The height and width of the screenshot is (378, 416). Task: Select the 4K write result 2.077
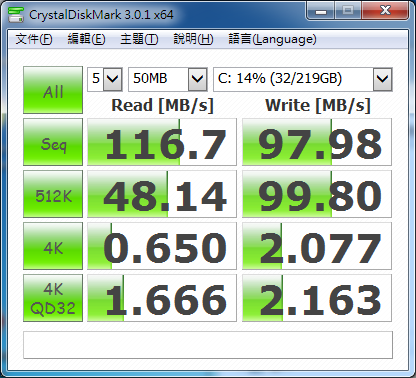coord(317,246)
